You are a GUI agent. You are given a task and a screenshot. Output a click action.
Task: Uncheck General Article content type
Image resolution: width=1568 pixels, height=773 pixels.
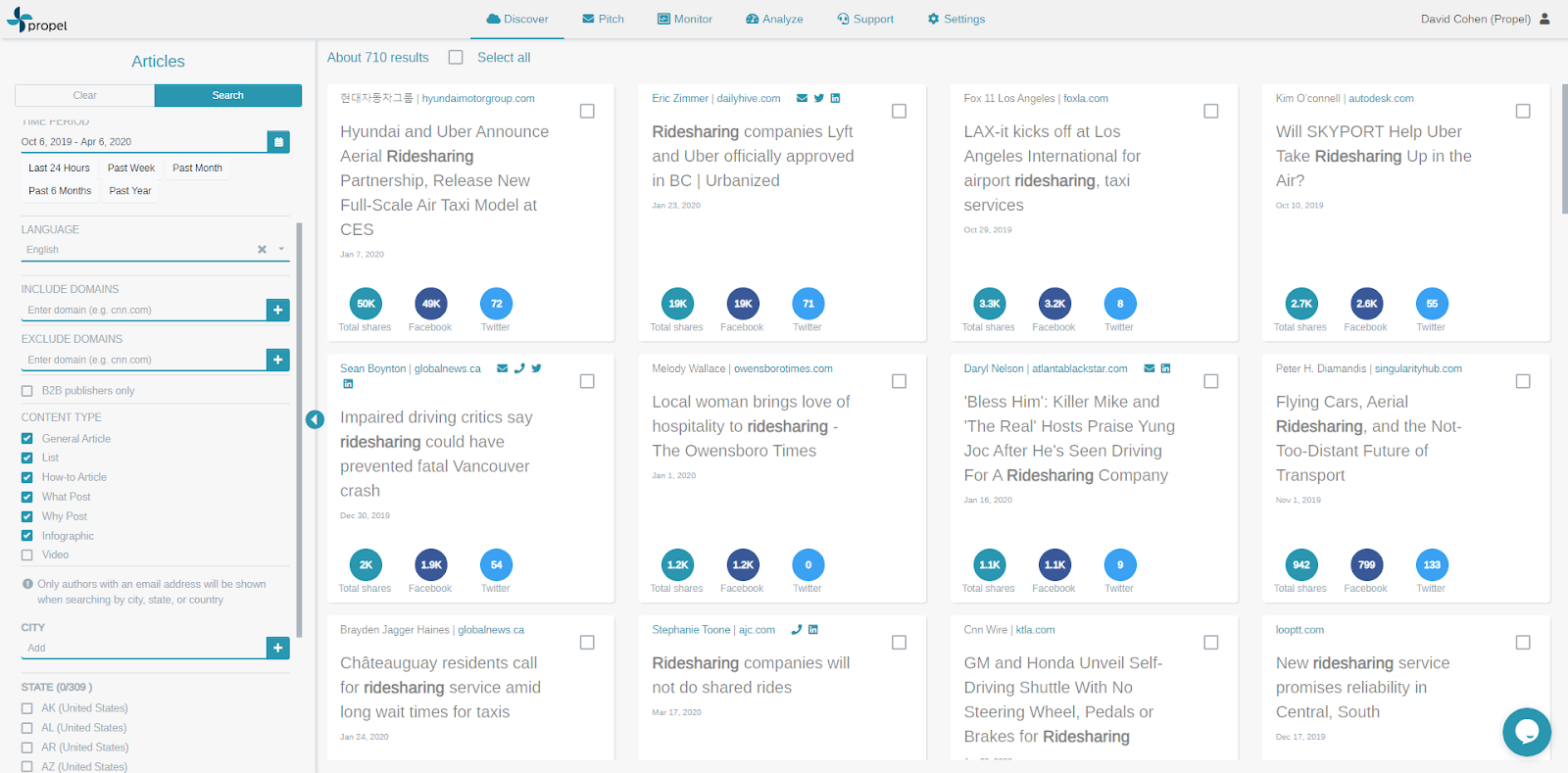point(27,439)
